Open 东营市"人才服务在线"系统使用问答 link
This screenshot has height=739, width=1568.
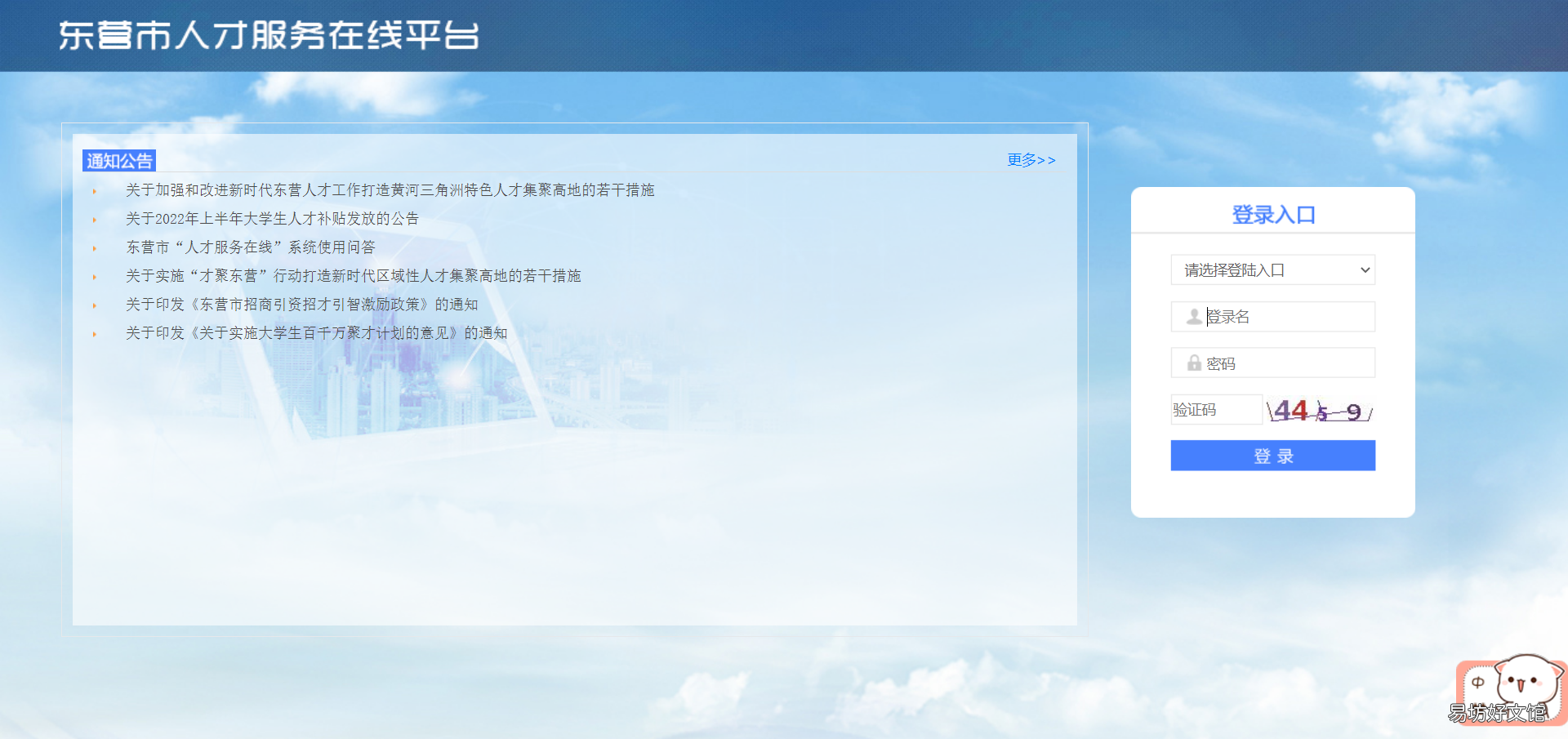pyautogui.click(x=251, y=247)
